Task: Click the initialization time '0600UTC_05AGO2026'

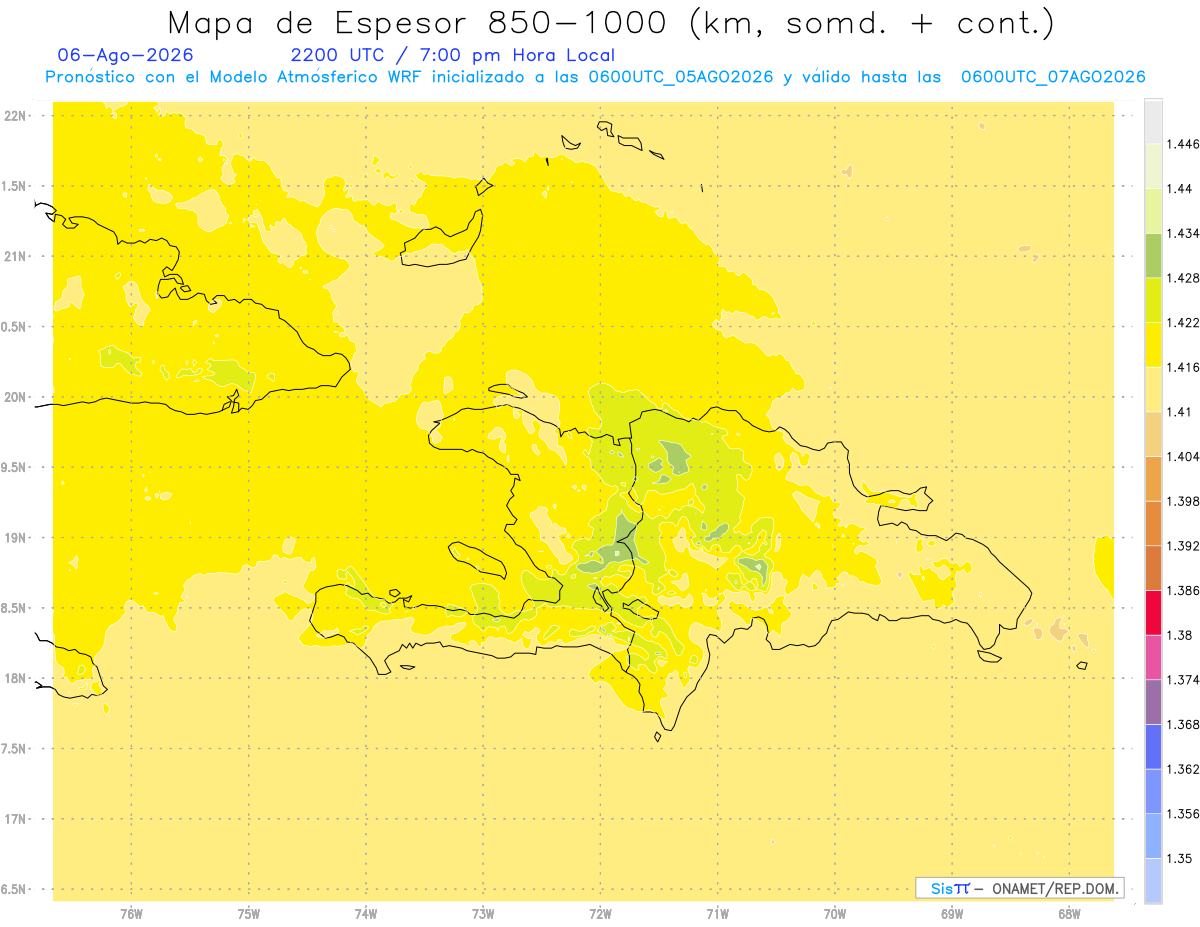Action: click(681, 77)
